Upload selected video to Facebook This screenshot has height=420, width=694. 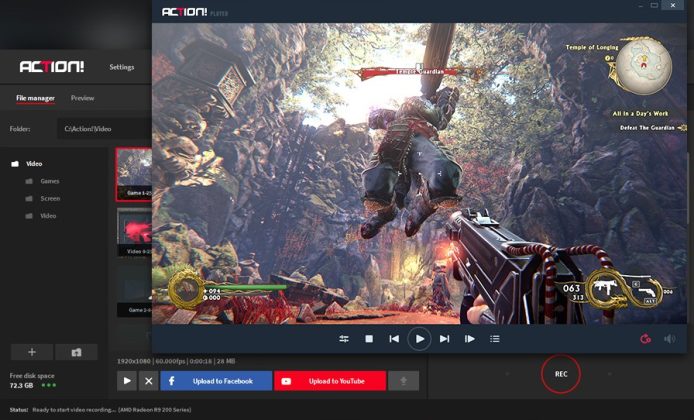(x=216, y=381)
